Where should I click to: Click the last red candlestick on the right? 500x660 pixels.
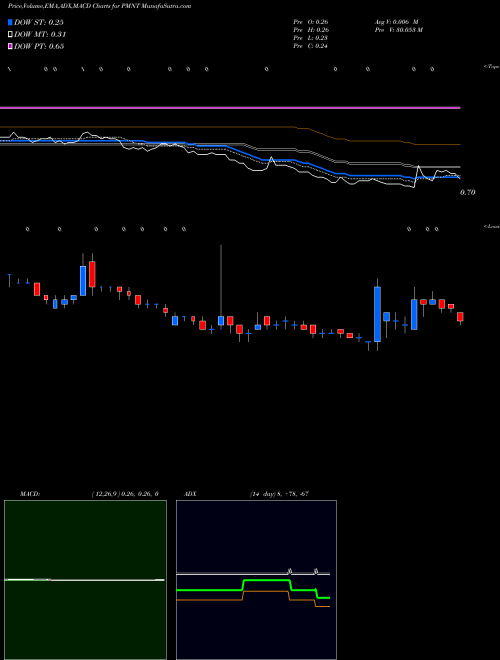(x=460, y=317)
